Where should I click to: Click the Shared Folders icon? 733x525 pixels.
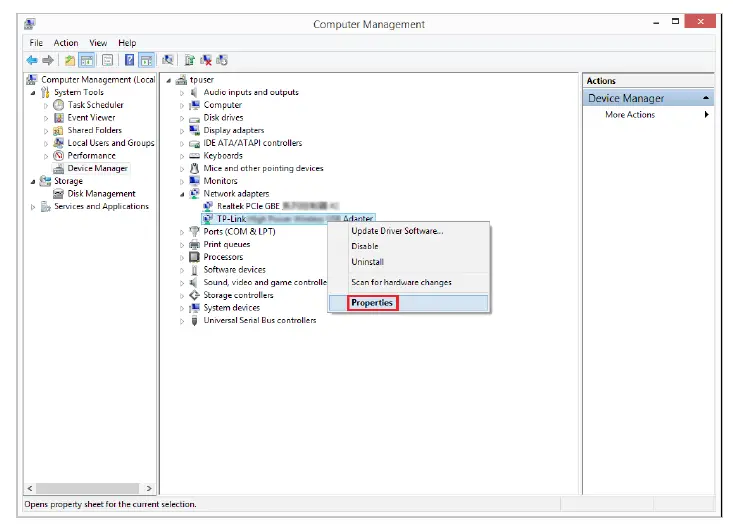tap(58, 130)
